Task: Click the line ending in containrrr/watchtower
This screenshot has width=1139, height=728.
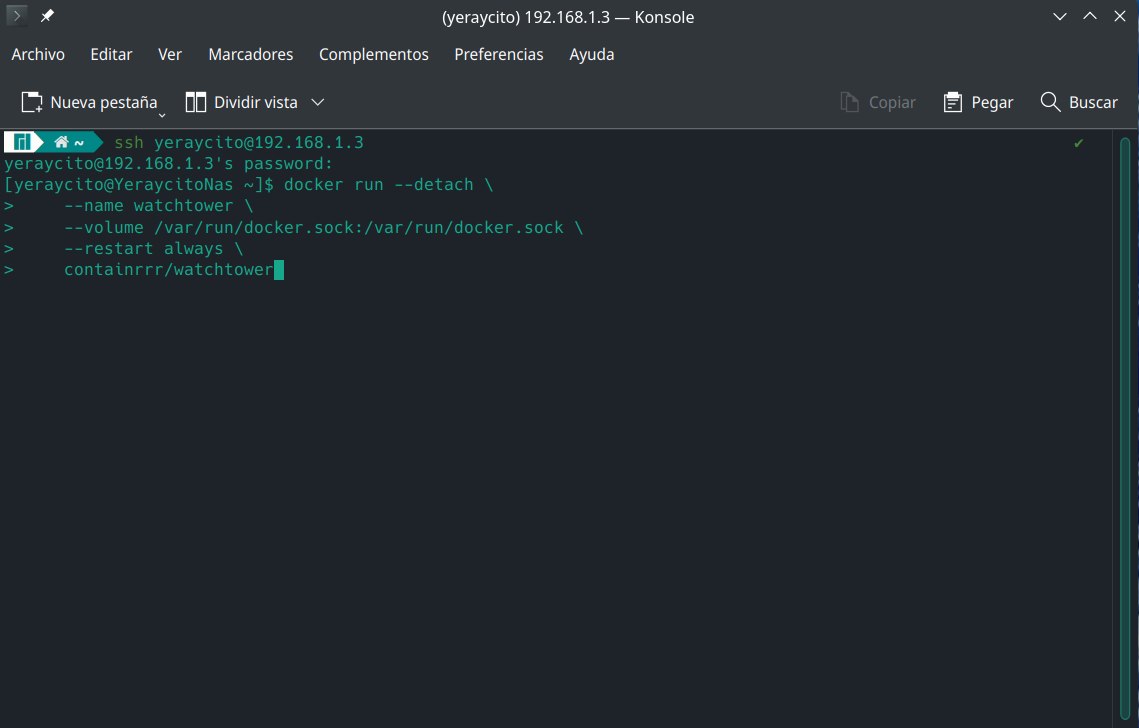Action: click(x=168, y=270)
